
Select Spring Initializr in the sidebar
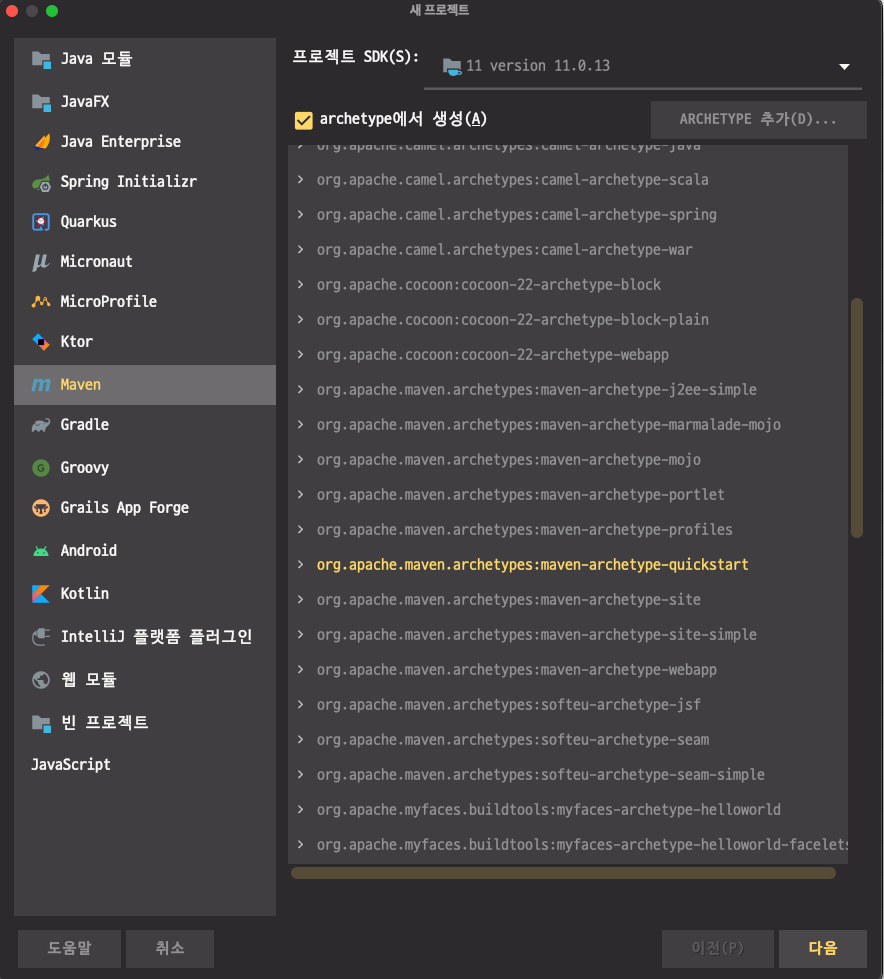[145, 182]
